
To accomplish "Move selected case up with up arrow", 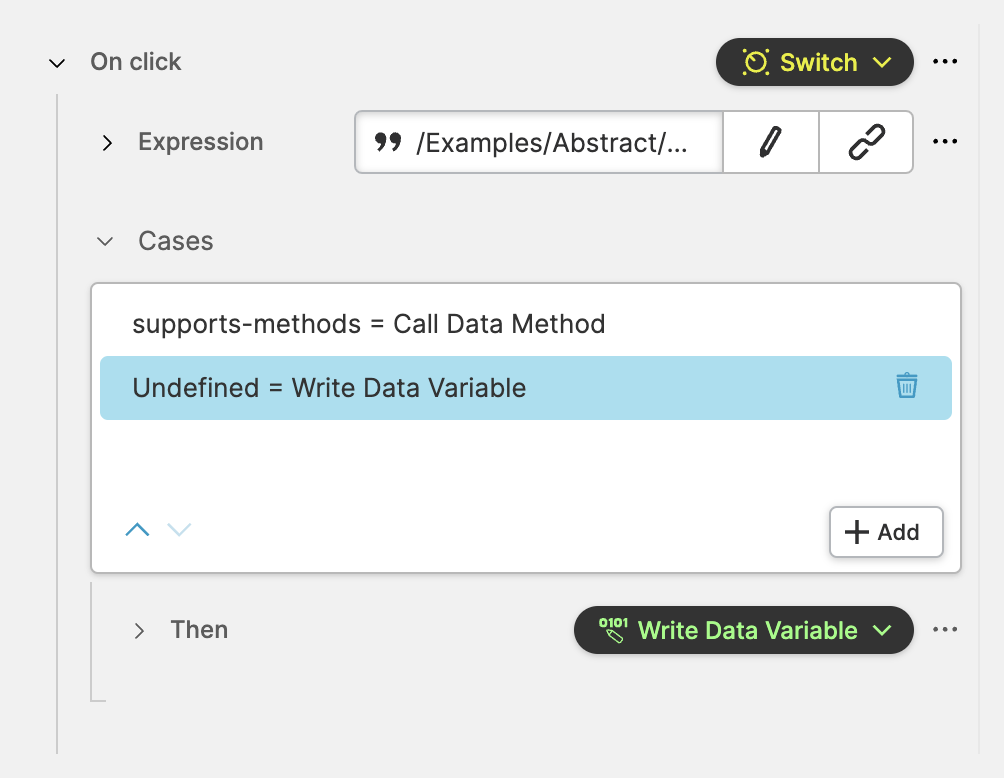I will pyautogui.click(x=137, y=530).
